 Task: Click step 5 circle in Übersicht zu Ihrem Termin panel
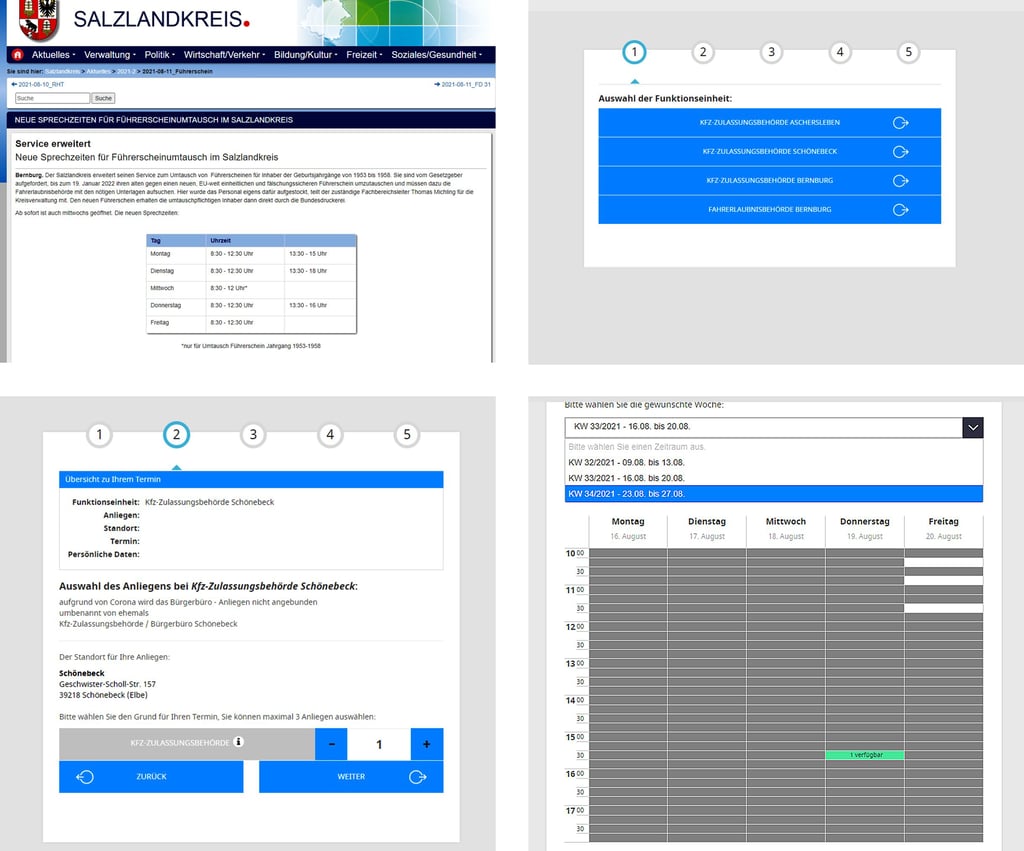click(407, 435)
